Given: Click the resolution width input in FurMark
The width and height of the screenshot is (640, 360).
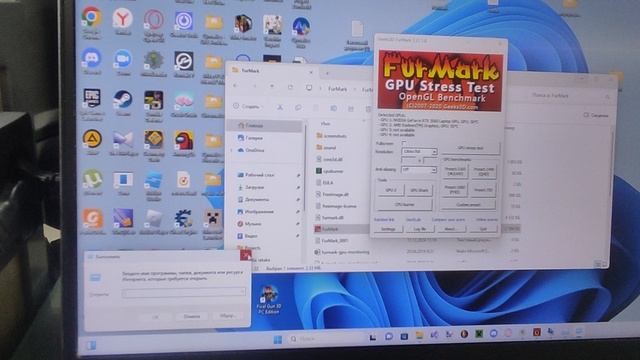Looking at the screenshot, I should [409, 160].
